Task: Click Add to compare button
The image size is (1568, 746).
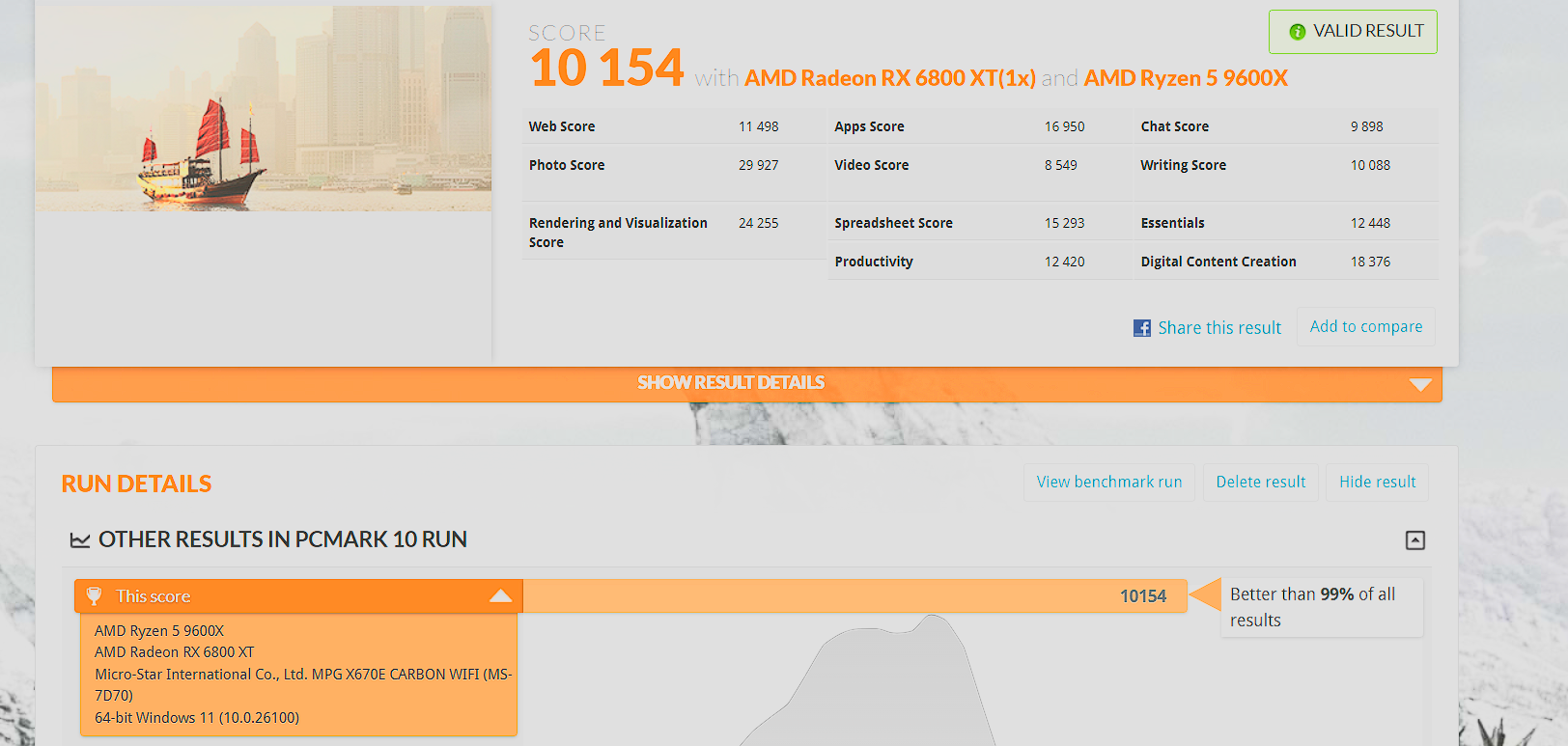Action: click(x=1366, y=326)
